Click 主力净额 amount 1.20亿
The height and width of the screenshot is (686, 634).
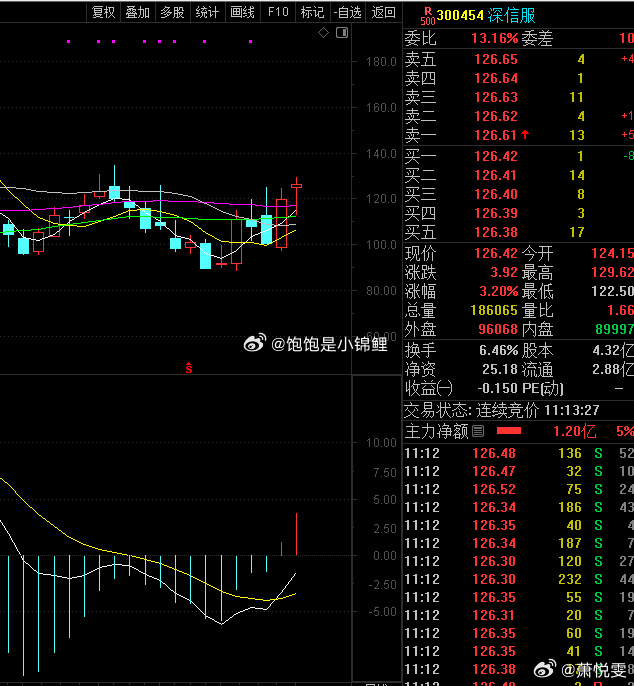[574, 431]
